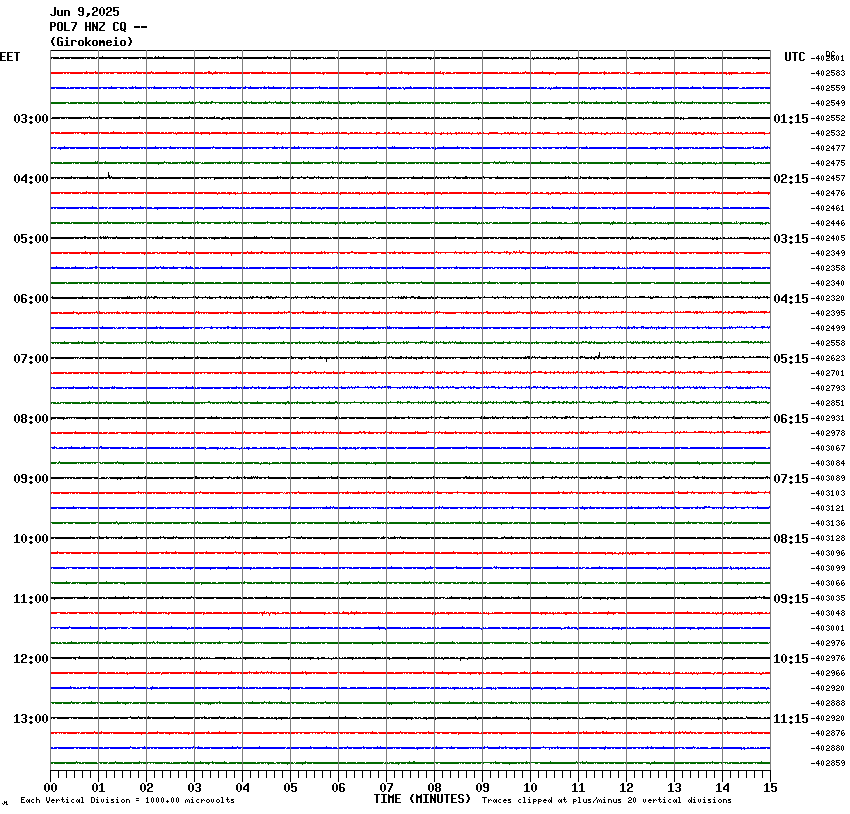This screenshot has width=850, height=814.
Task: Click the 05:15 UTC time label
Action: 791,359
